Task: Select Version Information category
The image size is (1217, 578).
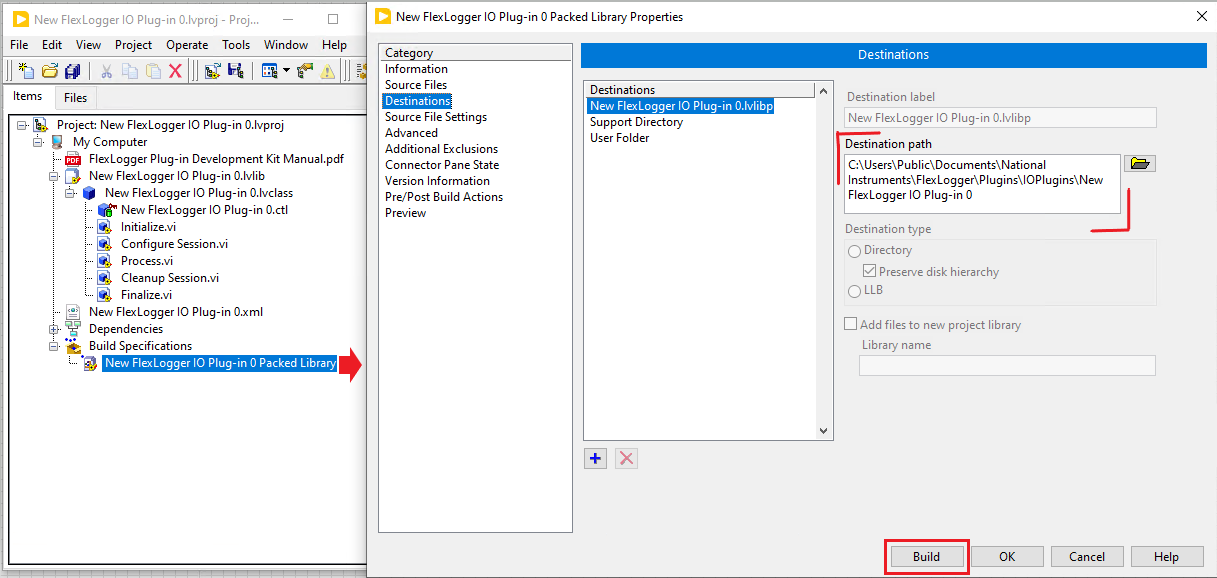Action: point(437,181)
